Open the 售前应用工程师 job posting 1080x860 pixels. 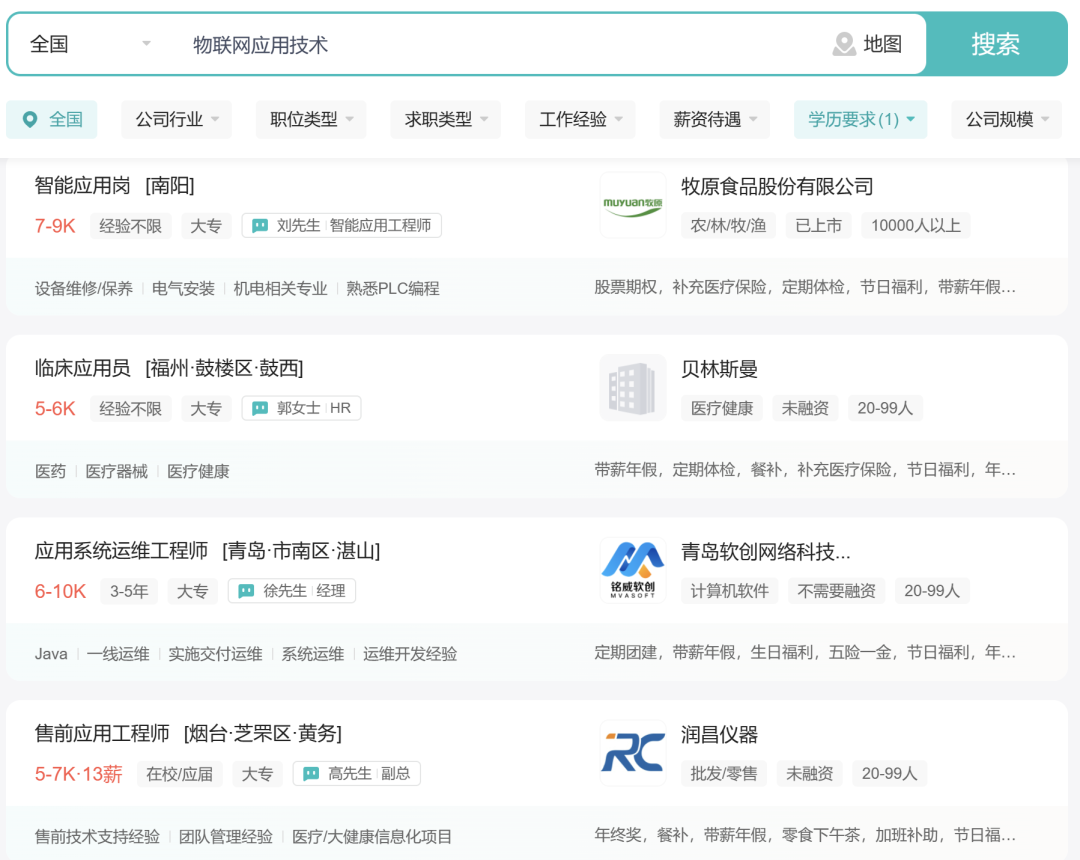tap(102, 733)
